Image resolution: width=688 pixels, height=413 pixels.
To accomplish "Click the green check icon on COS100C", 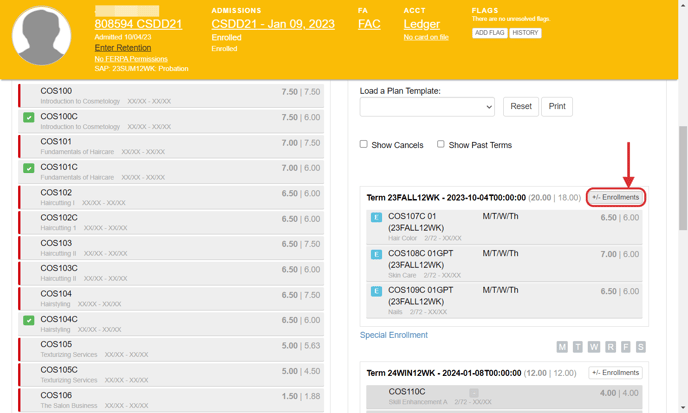I will (29, 118).
